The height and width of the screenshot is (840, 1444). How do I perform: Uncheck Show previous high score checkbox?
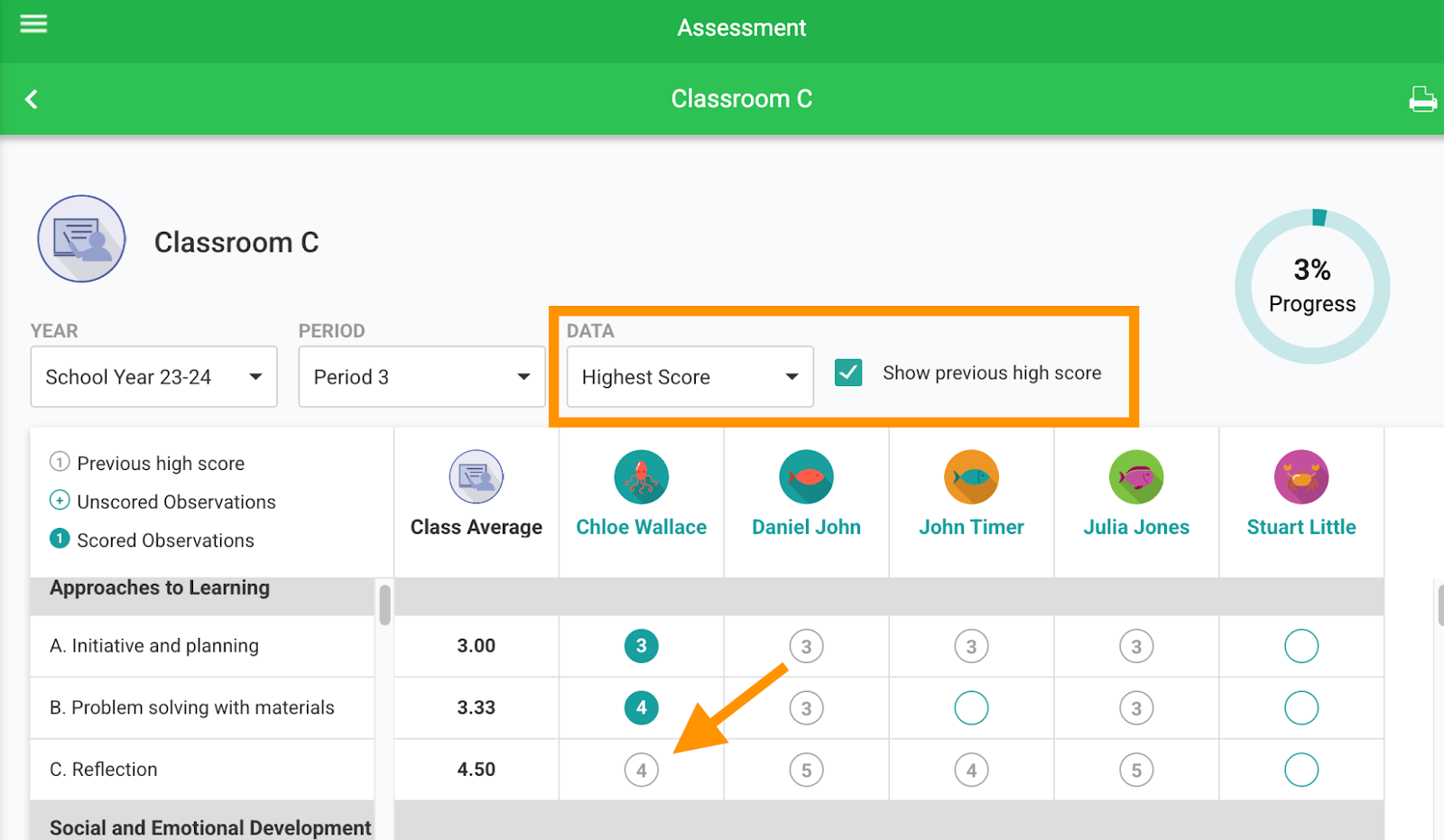tap(848, 373)
